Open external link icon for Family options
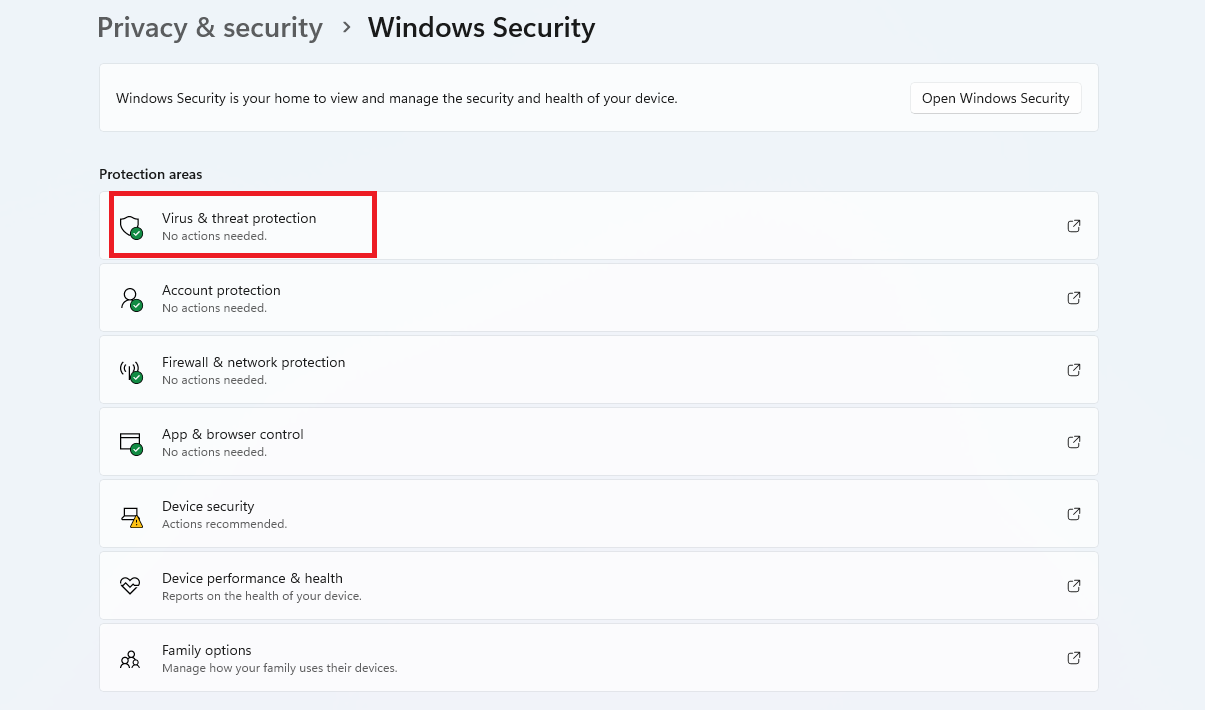The image size is (1205, 710). 1074,658
